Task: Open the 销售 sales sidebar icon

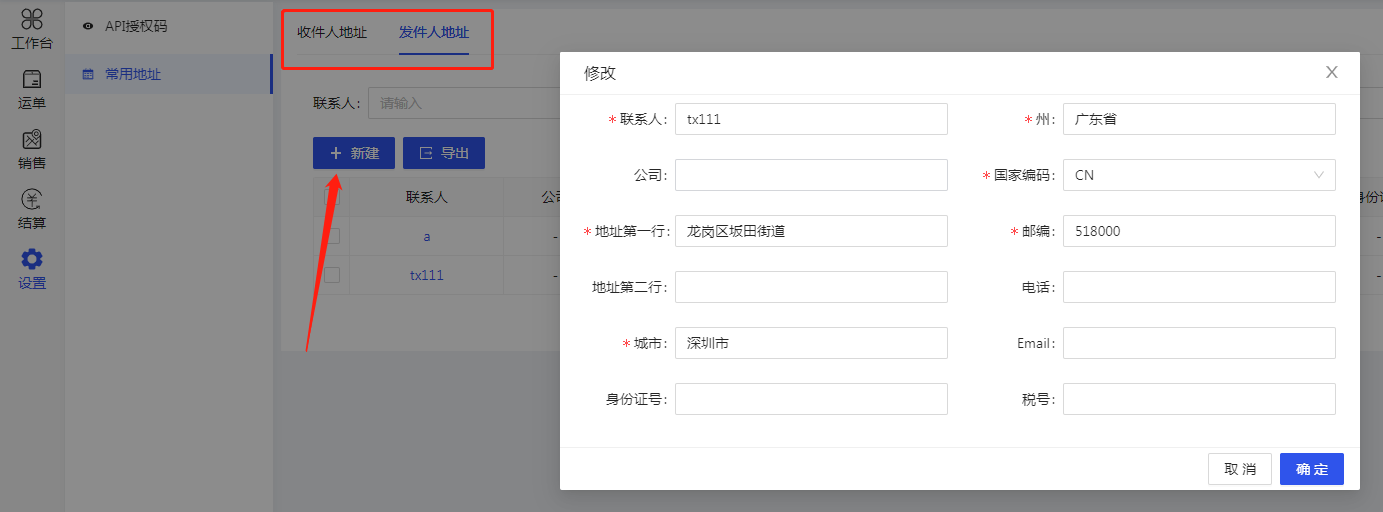Action: (32, 139)
